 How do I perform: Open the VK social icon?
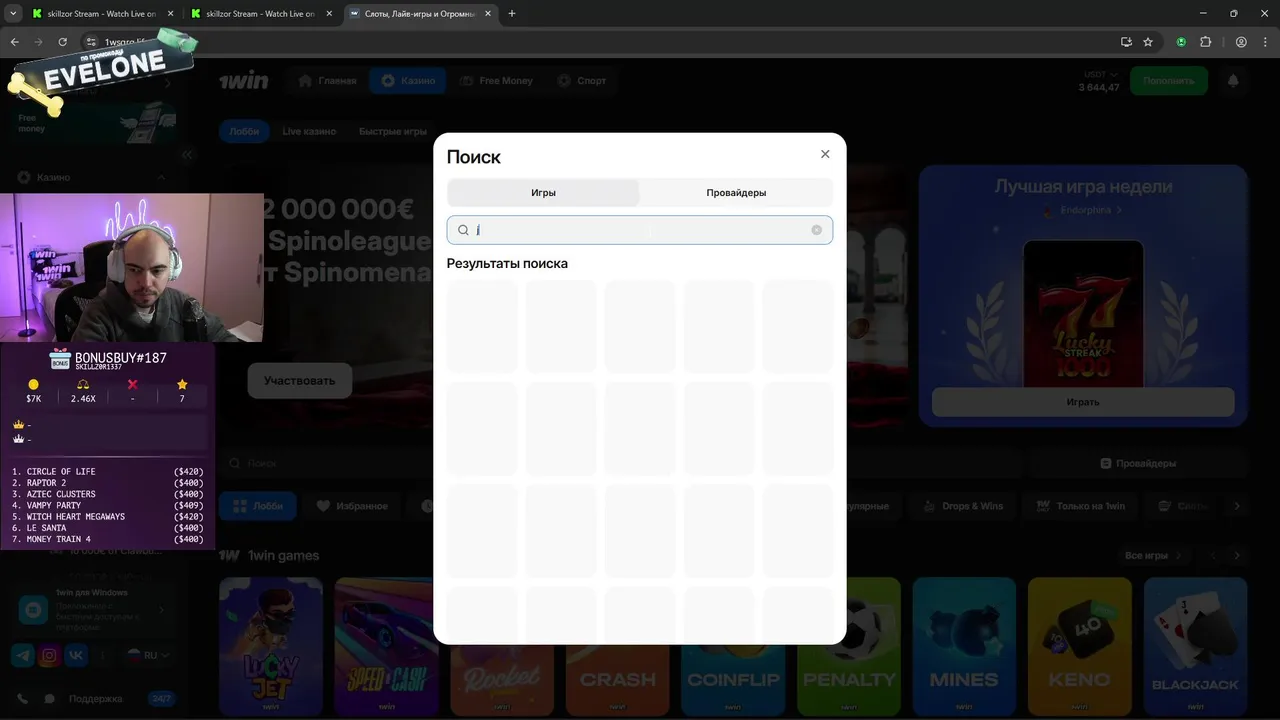pyautogui.click(x=76, y=655)
